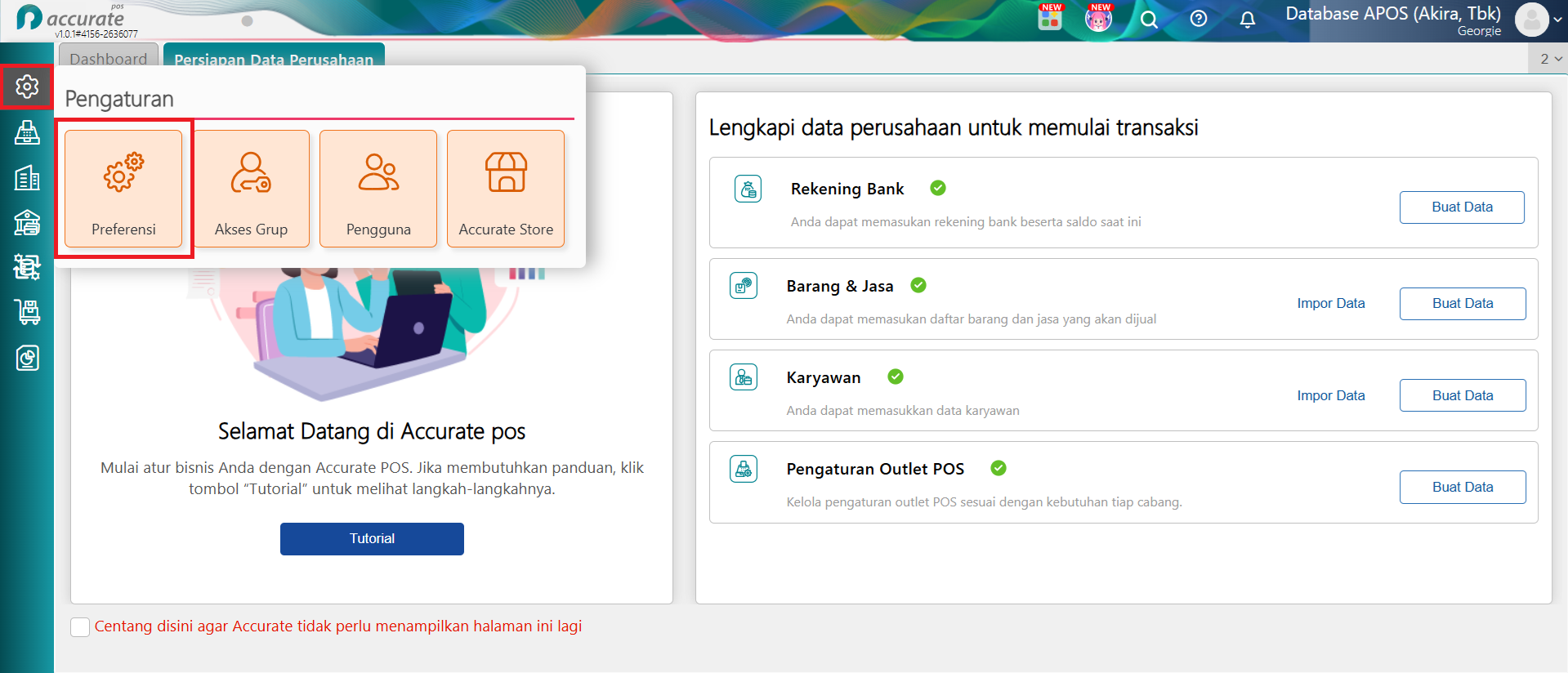Expand the open tabs count dropdown
This screenshot has width=1568, height=673.
1550,59
